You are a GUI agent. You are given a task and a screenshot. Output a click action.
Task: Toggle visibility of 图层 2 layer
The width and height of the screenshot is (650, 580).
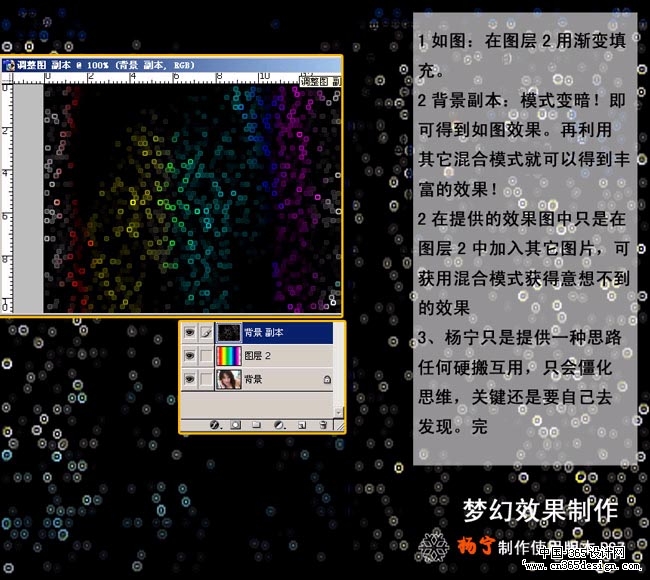pyautogui.click(x=190, y=356)
